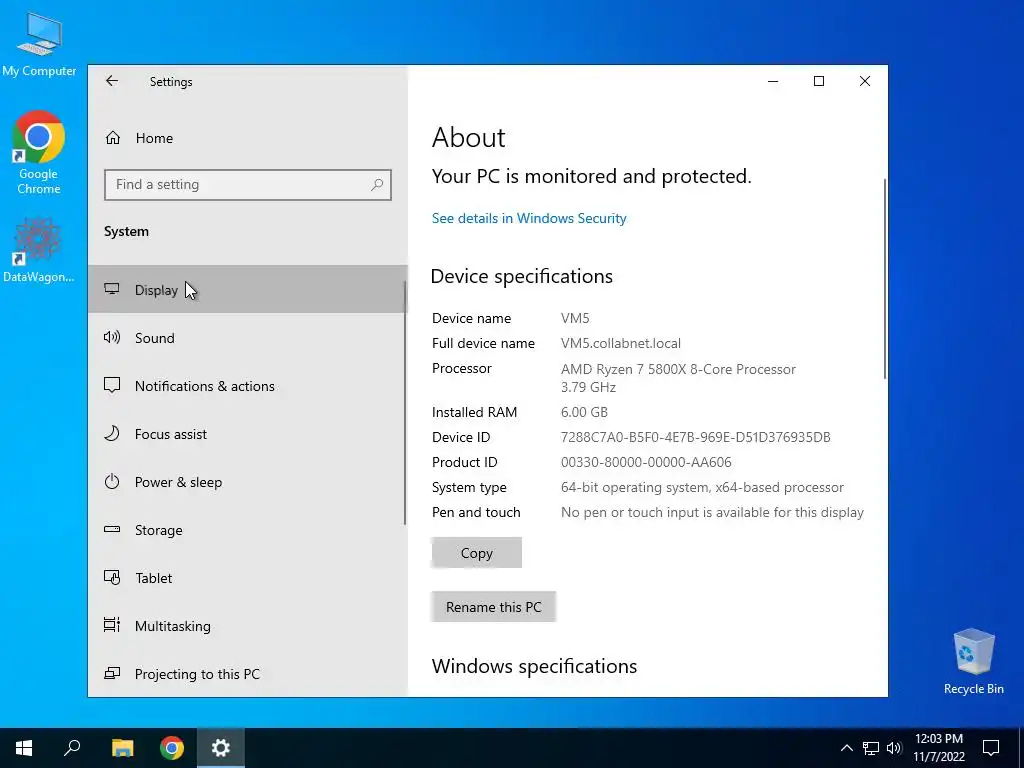Image resolution: width=1024 pixels, height=768 pixels.
Task: Click the Copy button under device specifications
Action: [477, 552]
